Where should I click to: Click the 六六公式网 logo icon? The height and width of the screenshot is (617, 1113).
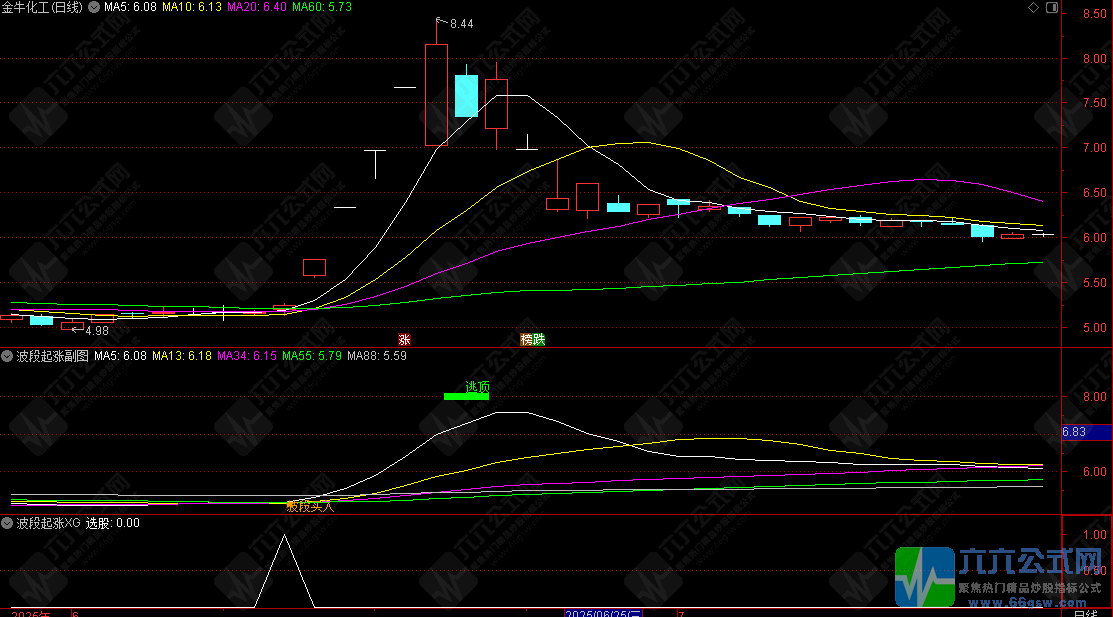(x=925, y=577)
